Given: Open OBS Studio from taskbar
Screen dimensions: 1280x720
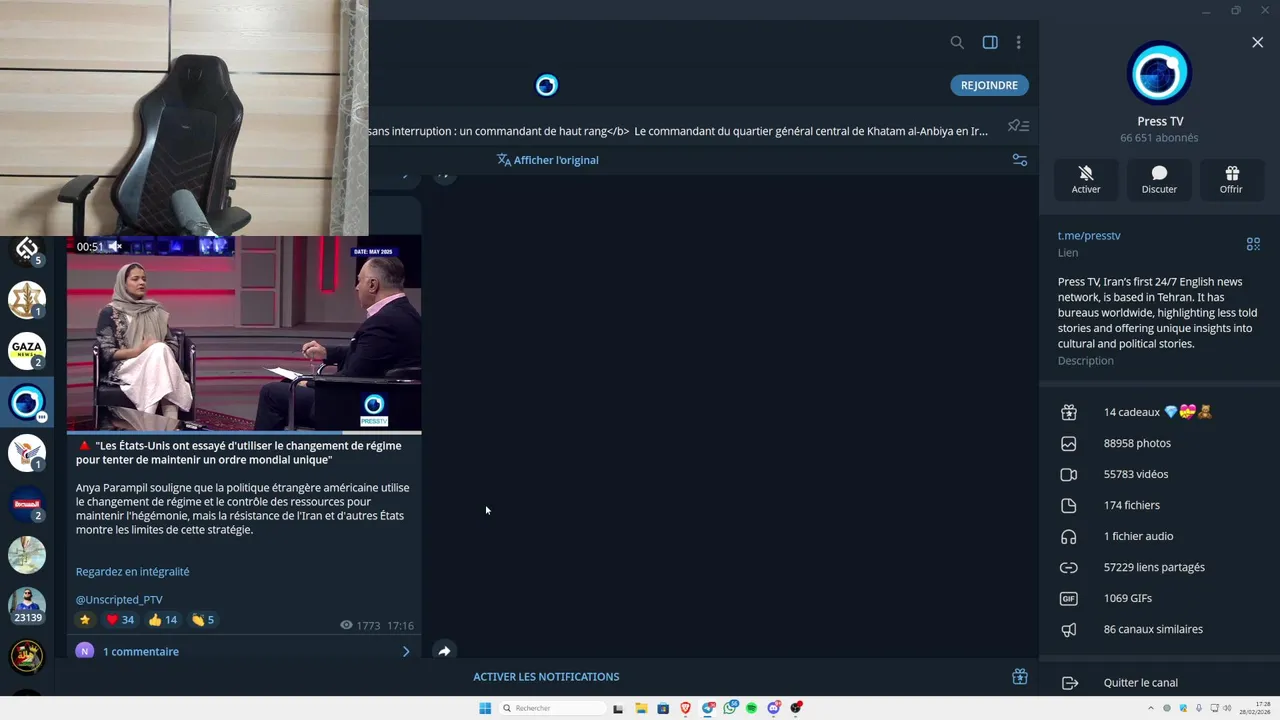Looking at the screenshot, I should pos(796,708).
